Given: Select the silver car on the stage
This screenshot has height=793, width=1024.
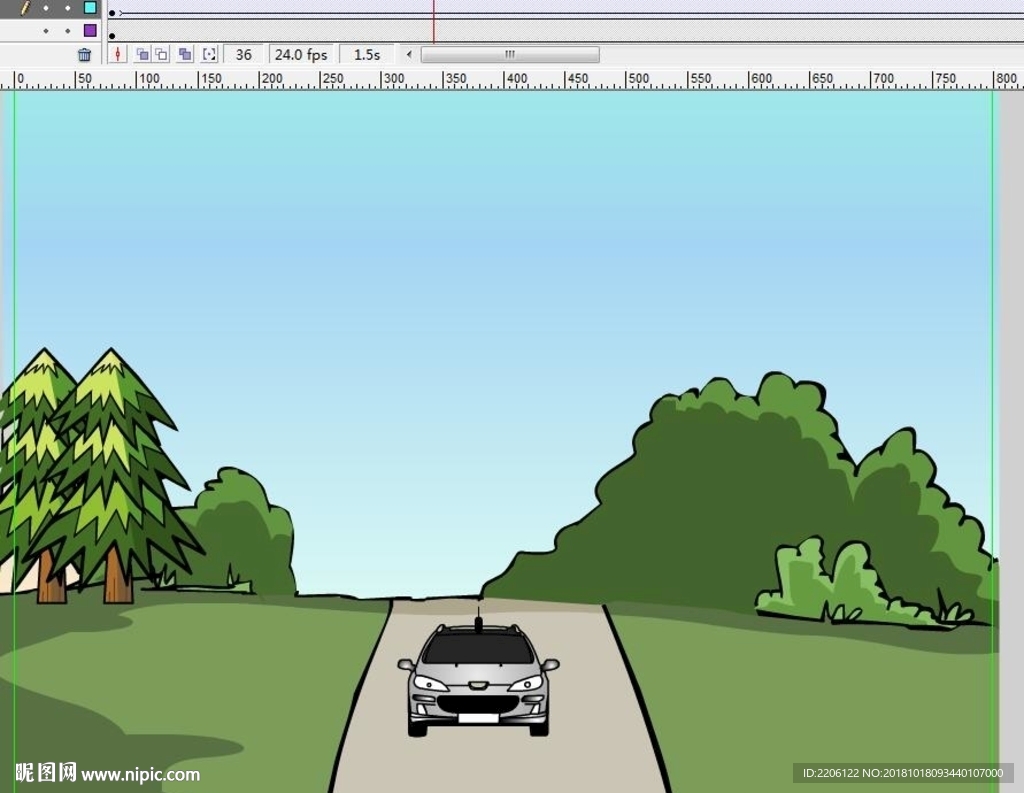Looking at the screenshot, I should pos(478,678).
